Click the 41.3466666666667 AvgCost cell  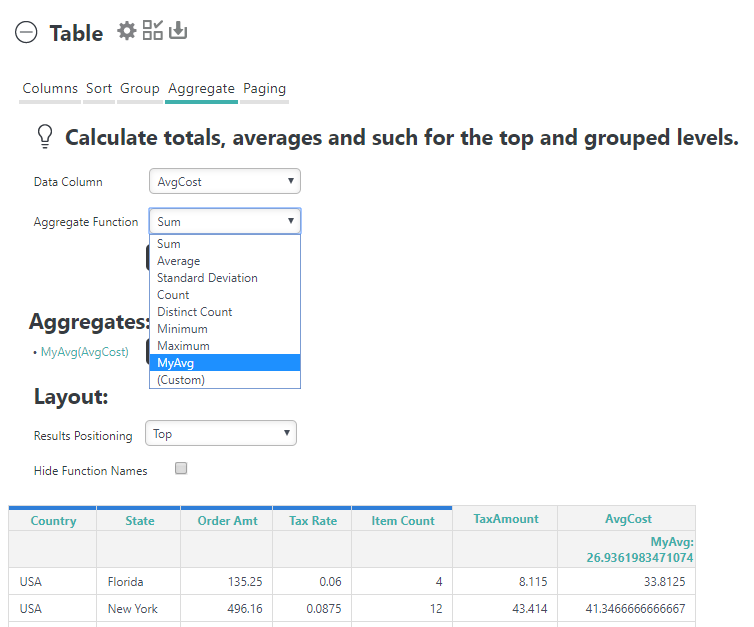click(x=627, y=609)
